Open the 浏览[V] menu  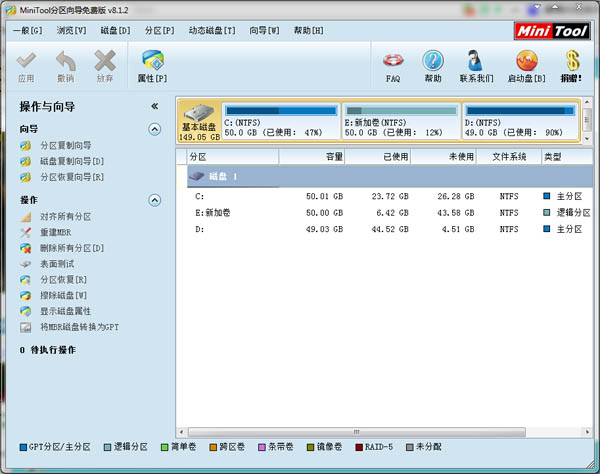(x=72, y=31)
